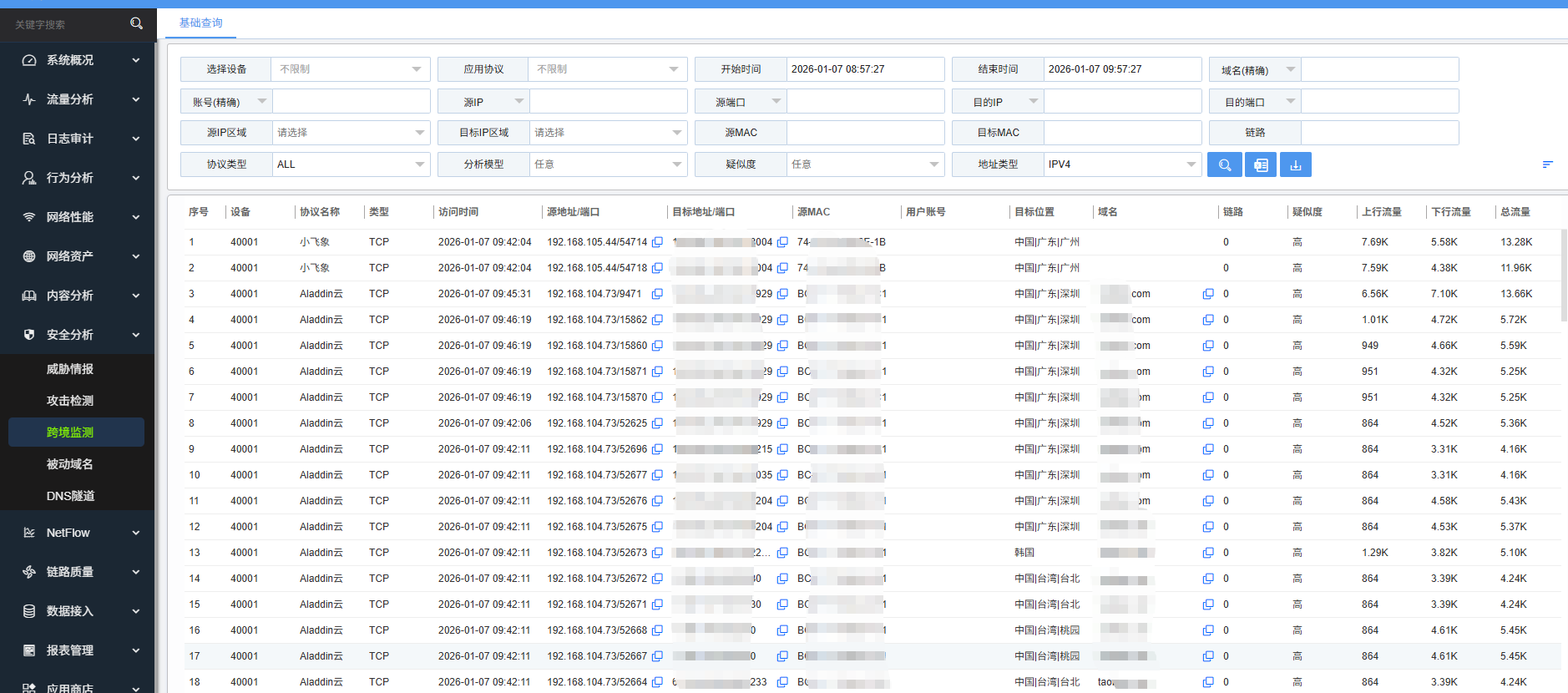Click the 开始时间 date field
Screen dimensions: 1568x693
point(864,69)
